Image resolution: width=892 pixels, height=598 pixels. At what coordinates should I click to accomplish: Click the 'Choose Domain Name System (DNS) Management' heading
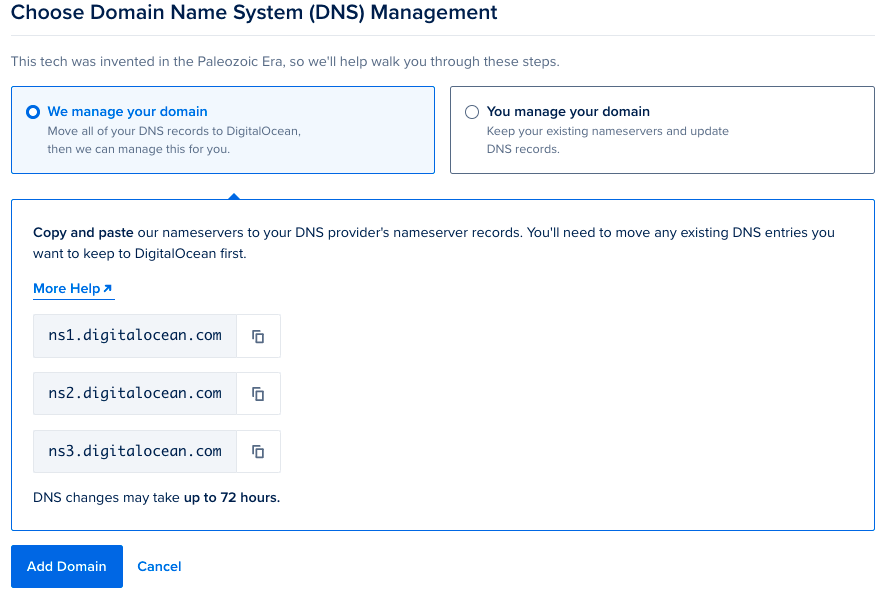[x=254, y=13]
